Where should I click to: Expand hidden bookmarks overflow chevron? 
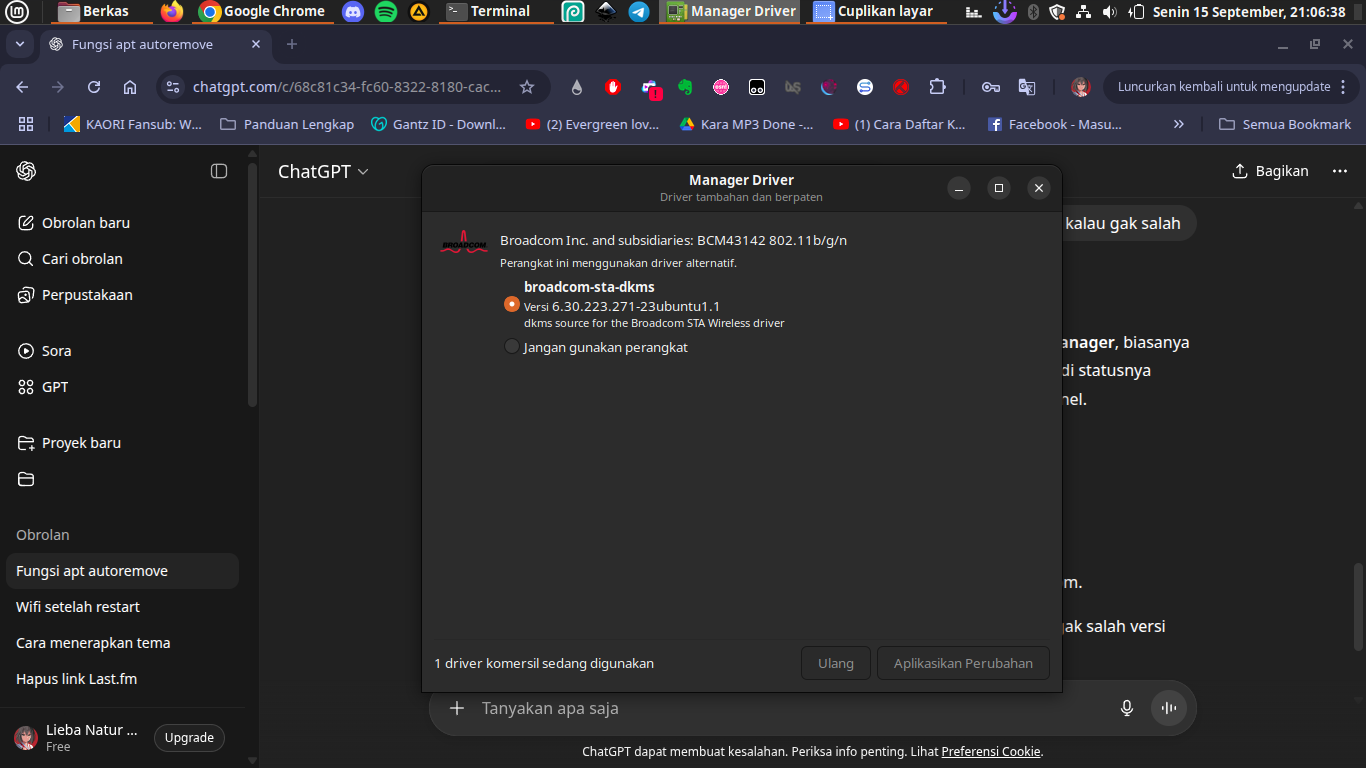click(1178, 124)
